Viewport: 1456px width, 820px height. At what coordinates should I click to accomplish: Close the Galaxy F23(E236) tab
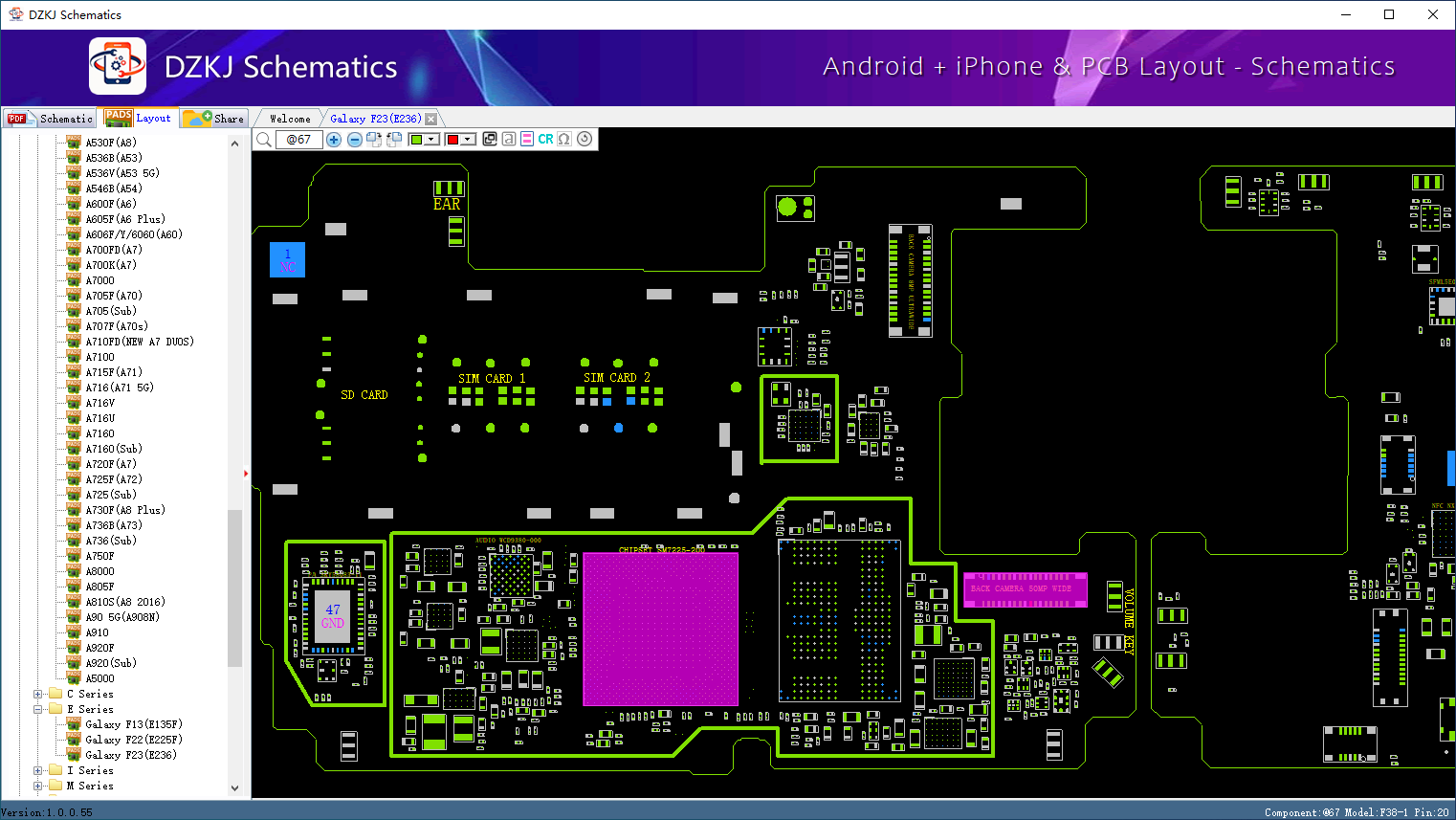(x=431, y=119)
